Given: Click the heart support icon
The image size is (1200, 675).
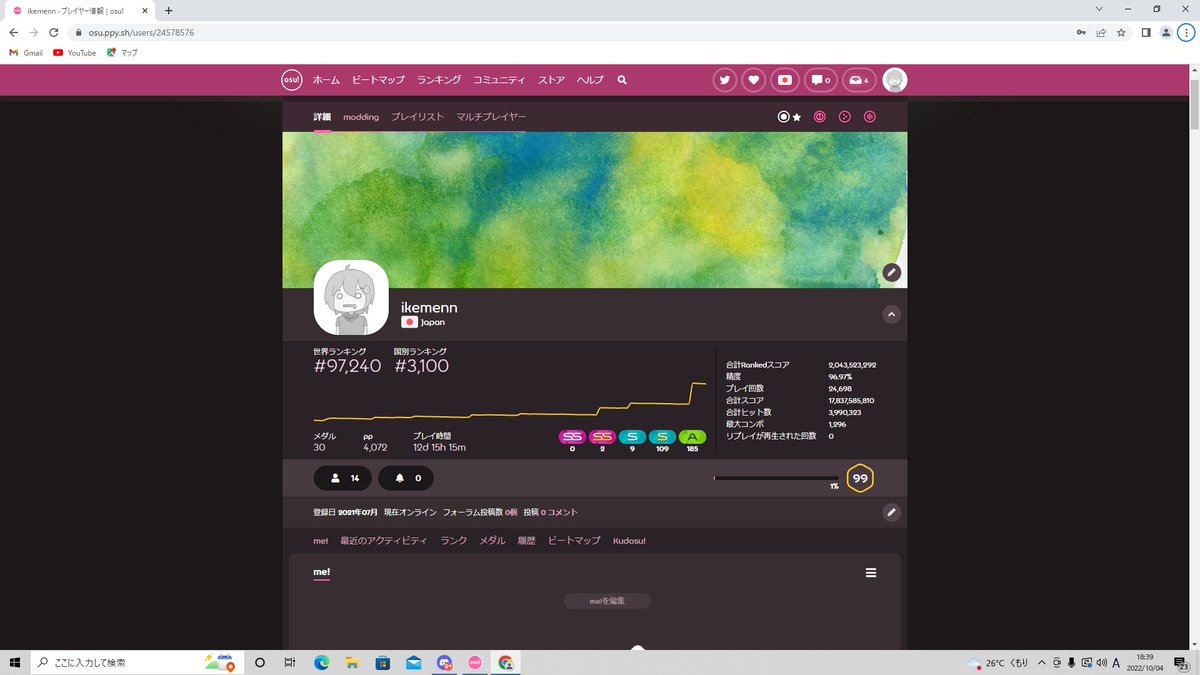Looking at the screenshot, I should (x=754, y=79).
